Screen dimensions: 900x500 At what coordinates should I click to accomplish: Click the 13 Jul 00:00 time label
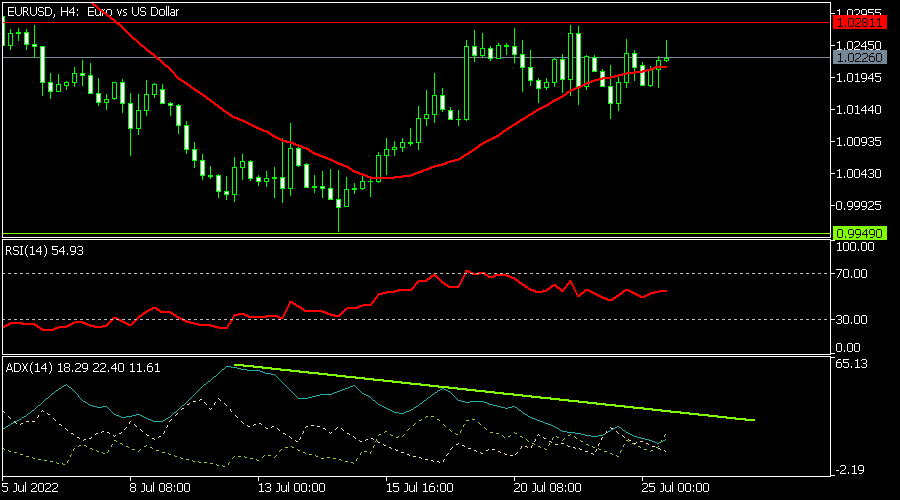coord(292,488)
